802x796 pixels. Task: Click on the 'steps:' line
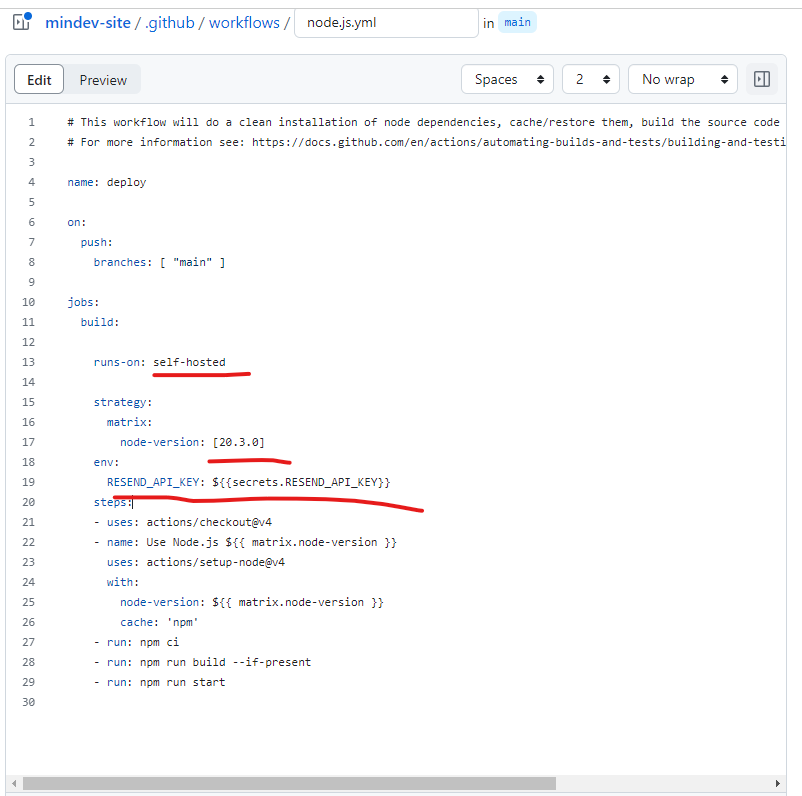[113, 502]
